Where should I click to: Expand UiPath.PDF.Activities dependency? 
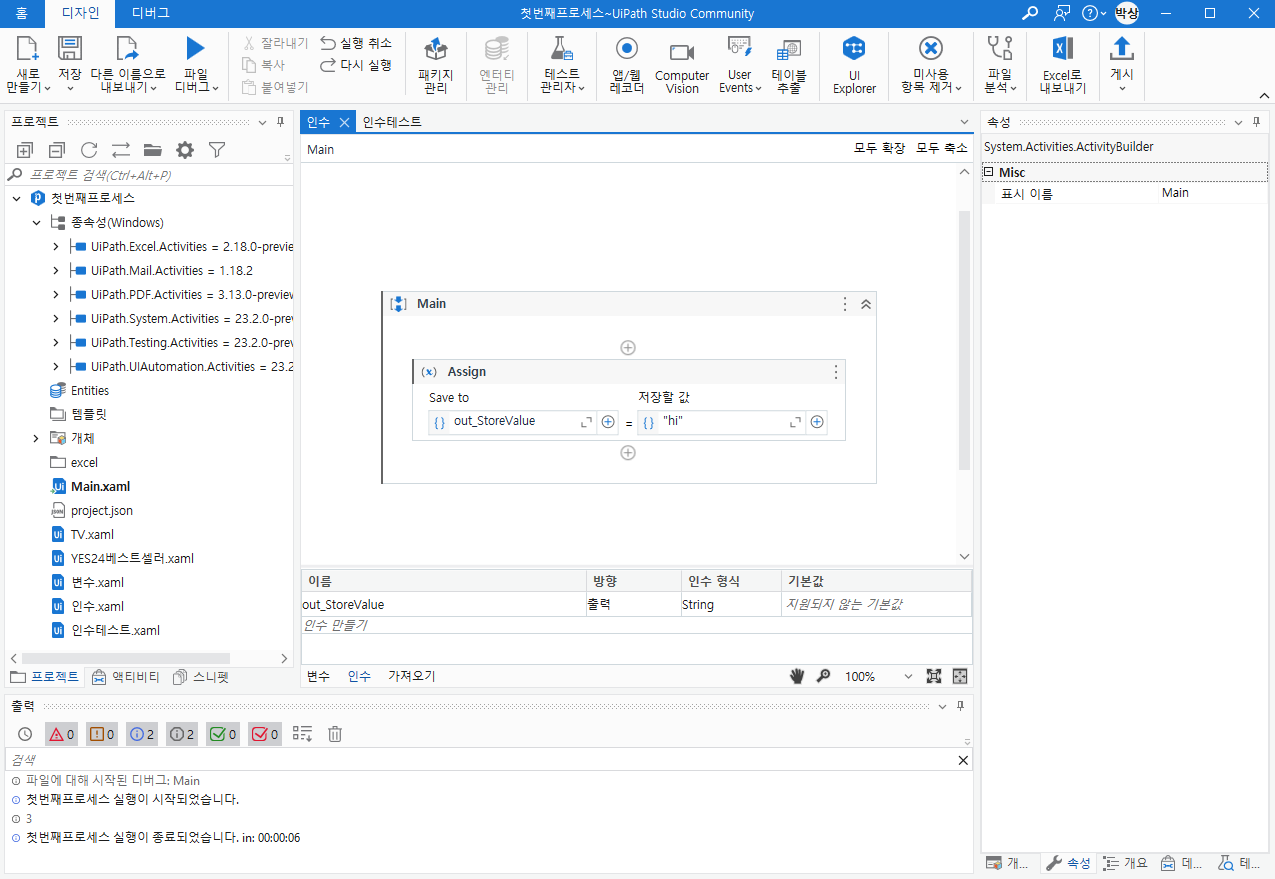pos(56,294)
